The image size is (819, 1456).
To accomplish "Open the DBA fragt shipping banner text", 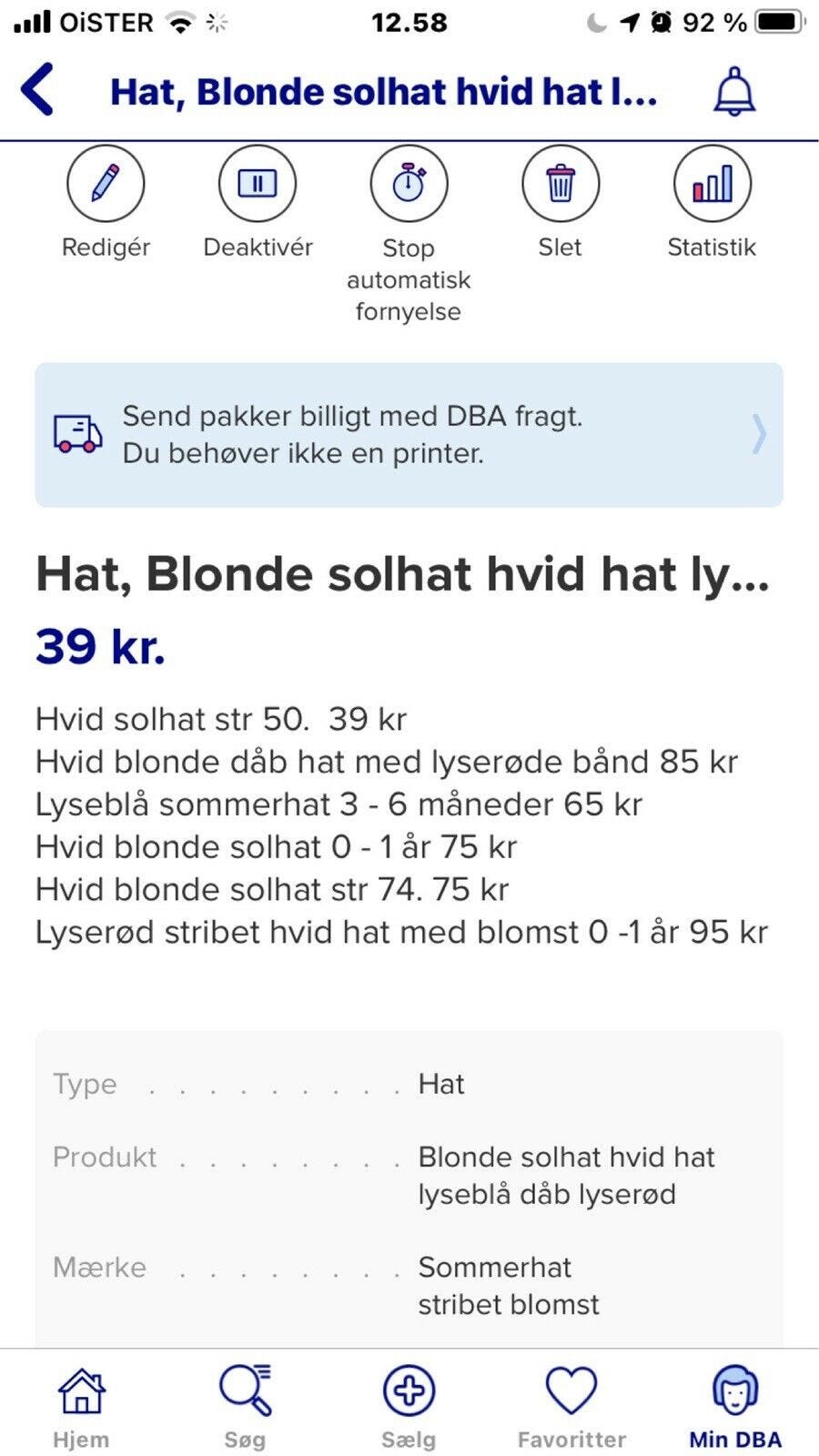I will 352,434.
